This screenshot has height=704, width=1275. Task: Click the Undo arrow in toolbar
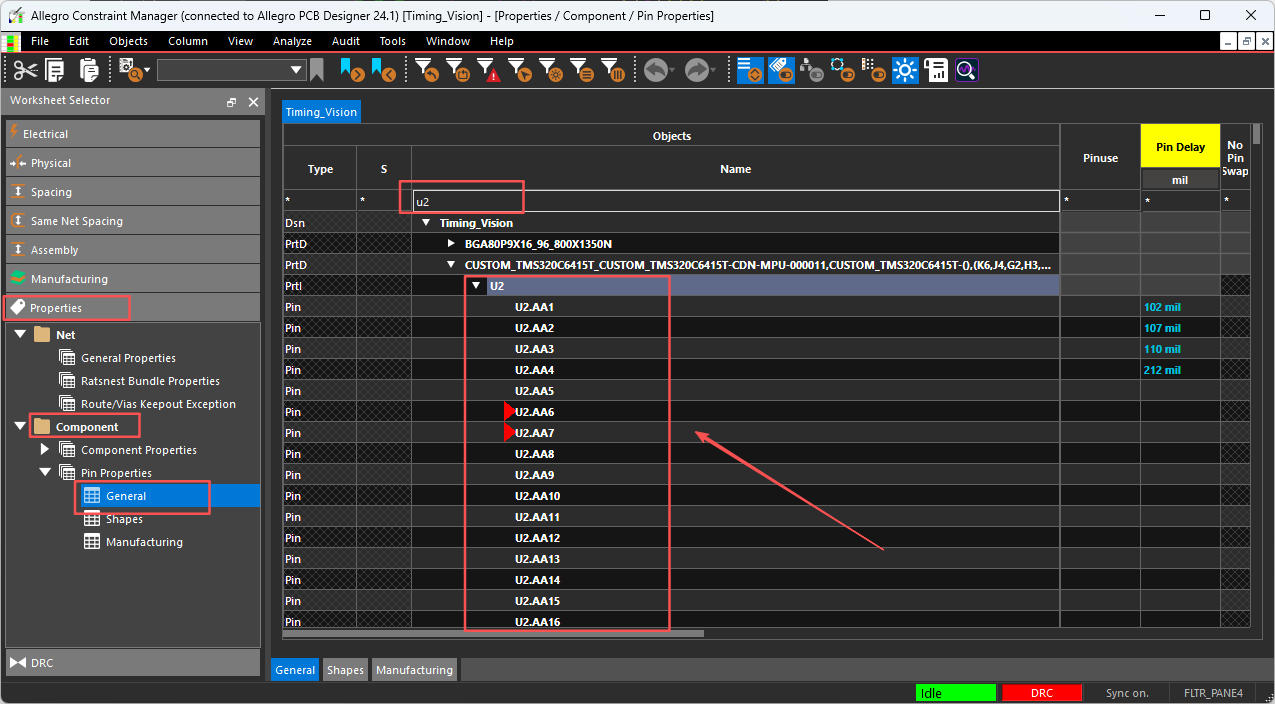coord(655,70)
